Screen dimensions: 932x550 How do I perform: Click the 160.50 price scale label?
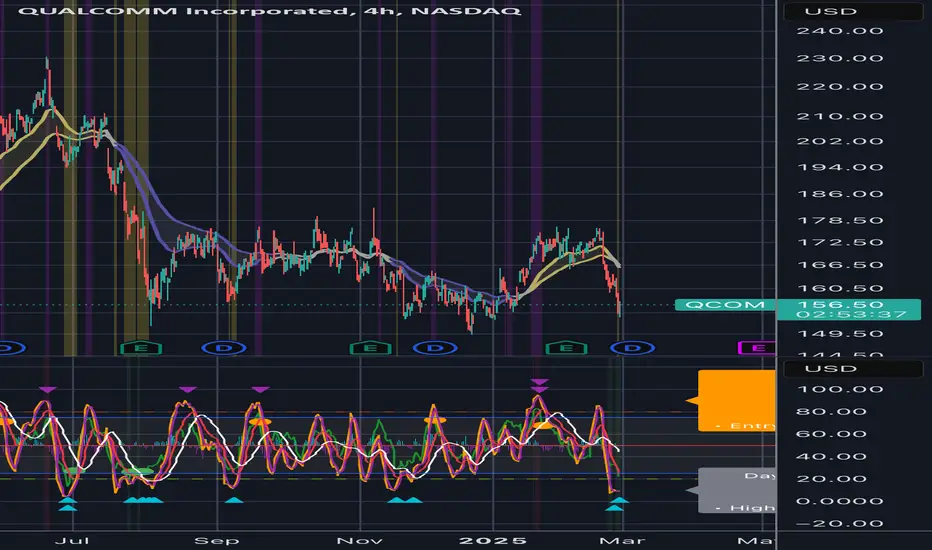(840, 288)
